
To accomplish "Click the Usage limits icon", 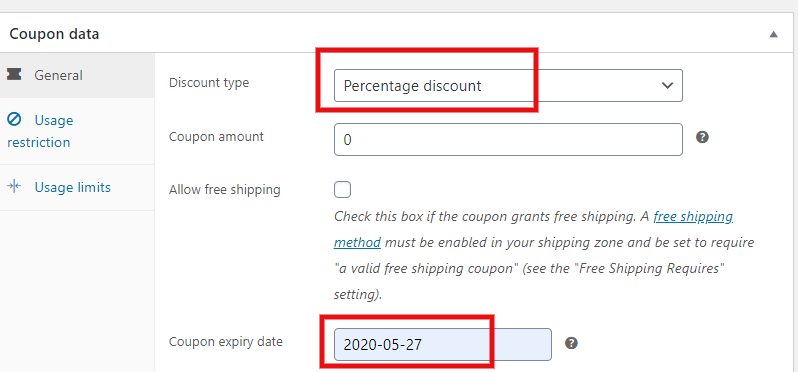I will click(x=14, y=186).
